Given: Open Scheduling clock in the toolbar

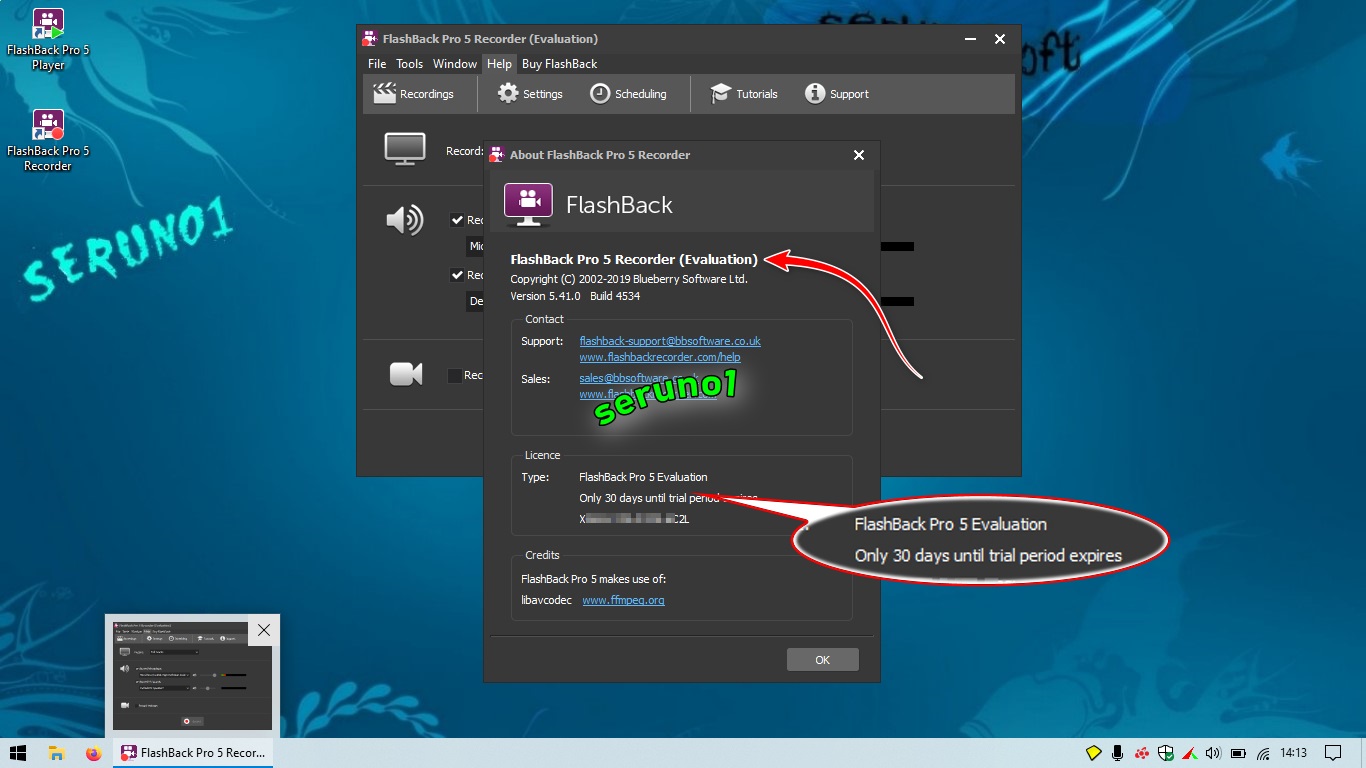Looking at the screenshot, I should tap(628, 94).
